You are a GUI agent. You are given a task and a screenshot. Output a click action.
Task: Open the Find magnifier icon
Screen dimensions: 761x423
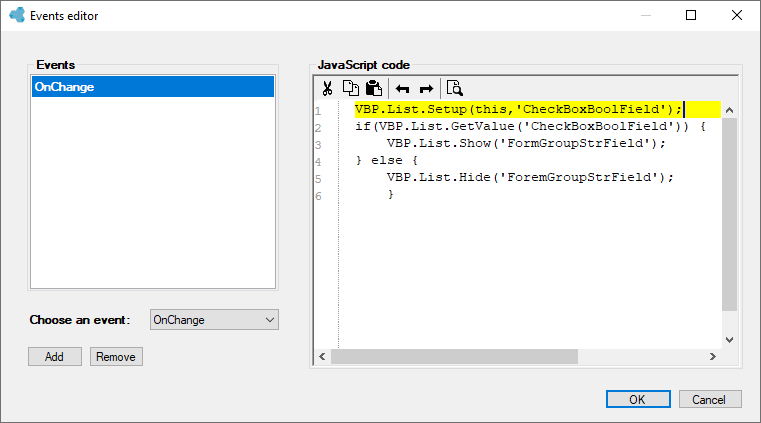click(454, 88)
